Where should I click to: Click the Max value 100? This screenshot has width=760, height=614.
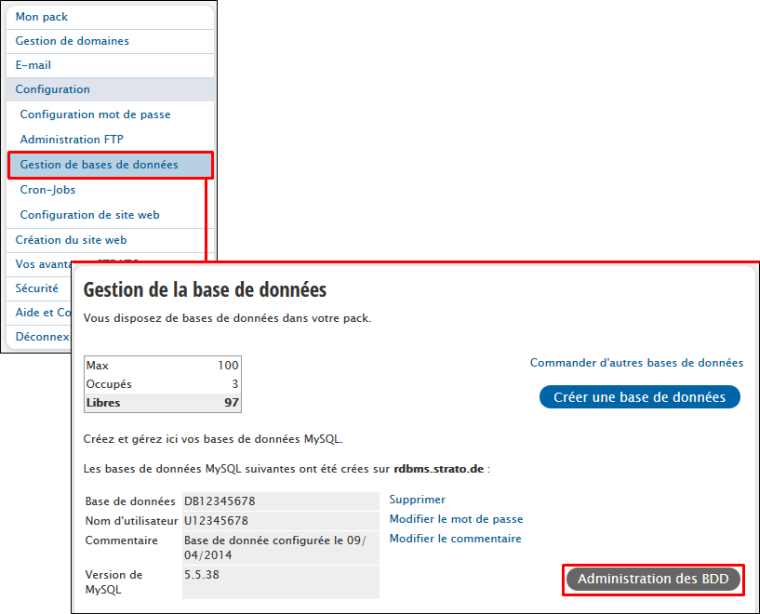(228, 365)
